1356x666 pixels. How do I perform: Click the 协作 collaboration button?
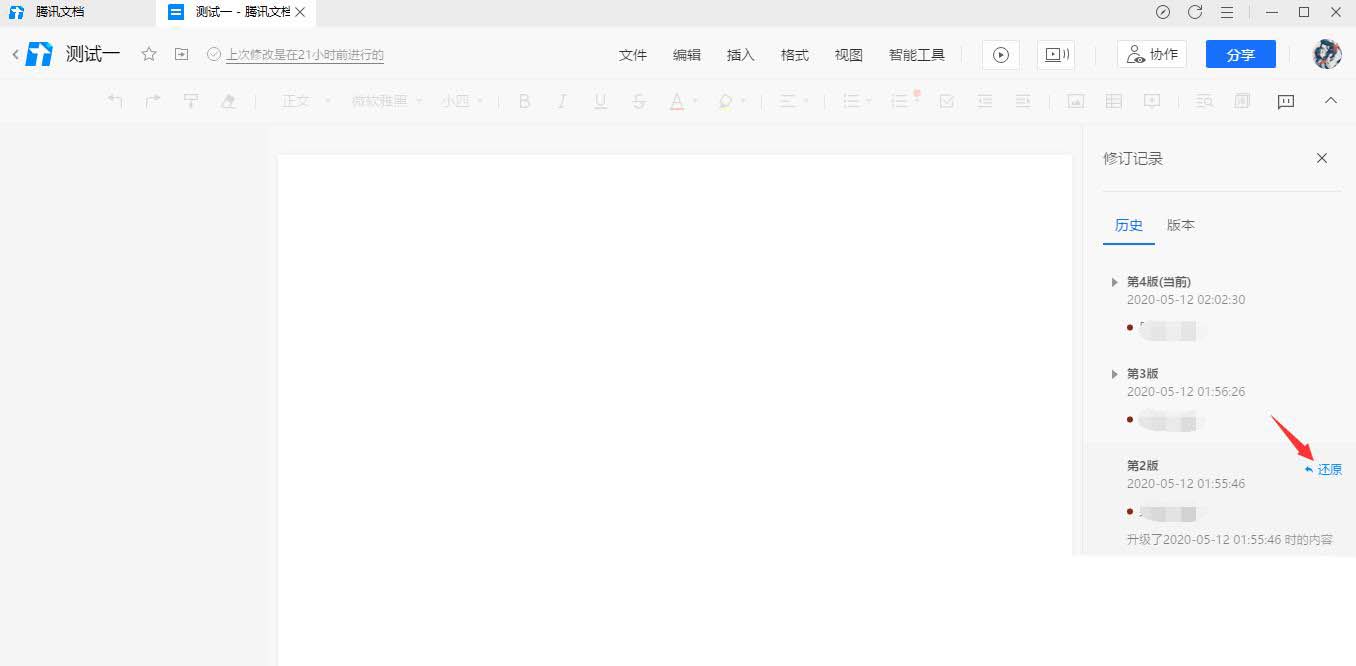point(1152,55)
